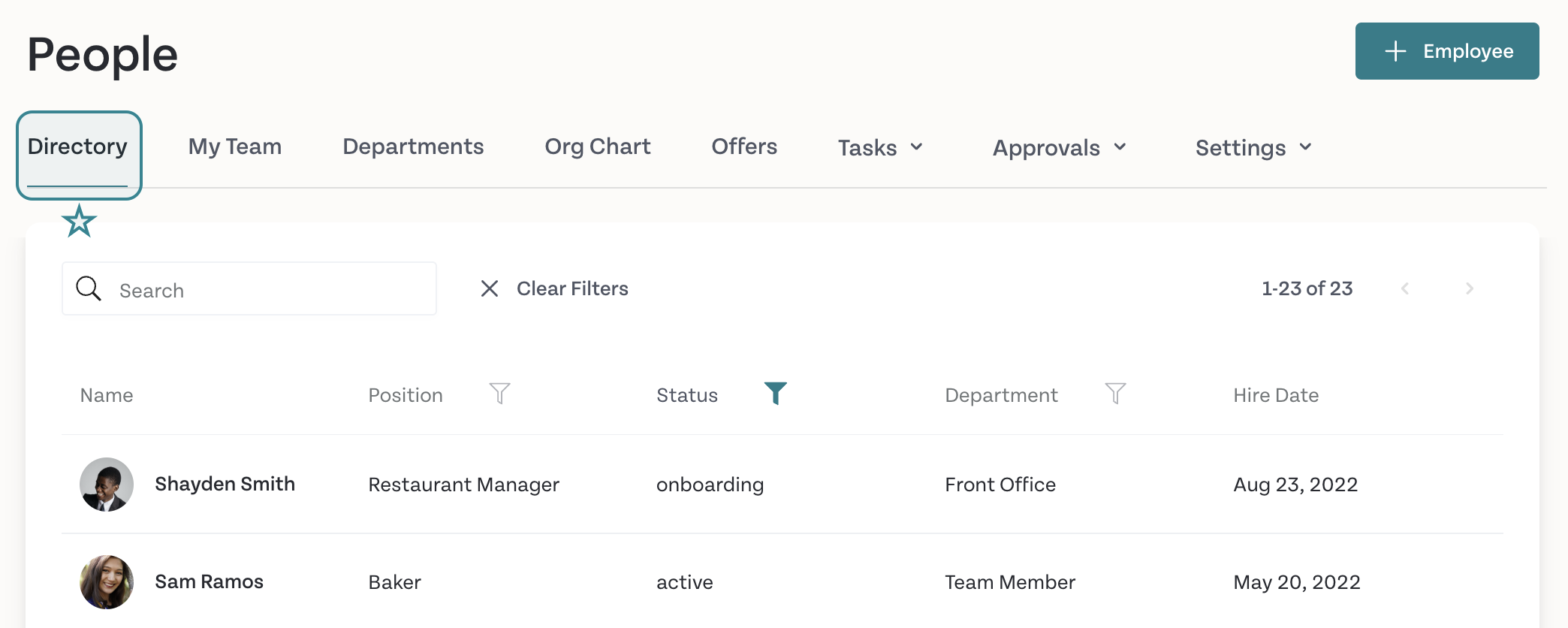Open Shayden Smith's profile photo

point(107,485)
